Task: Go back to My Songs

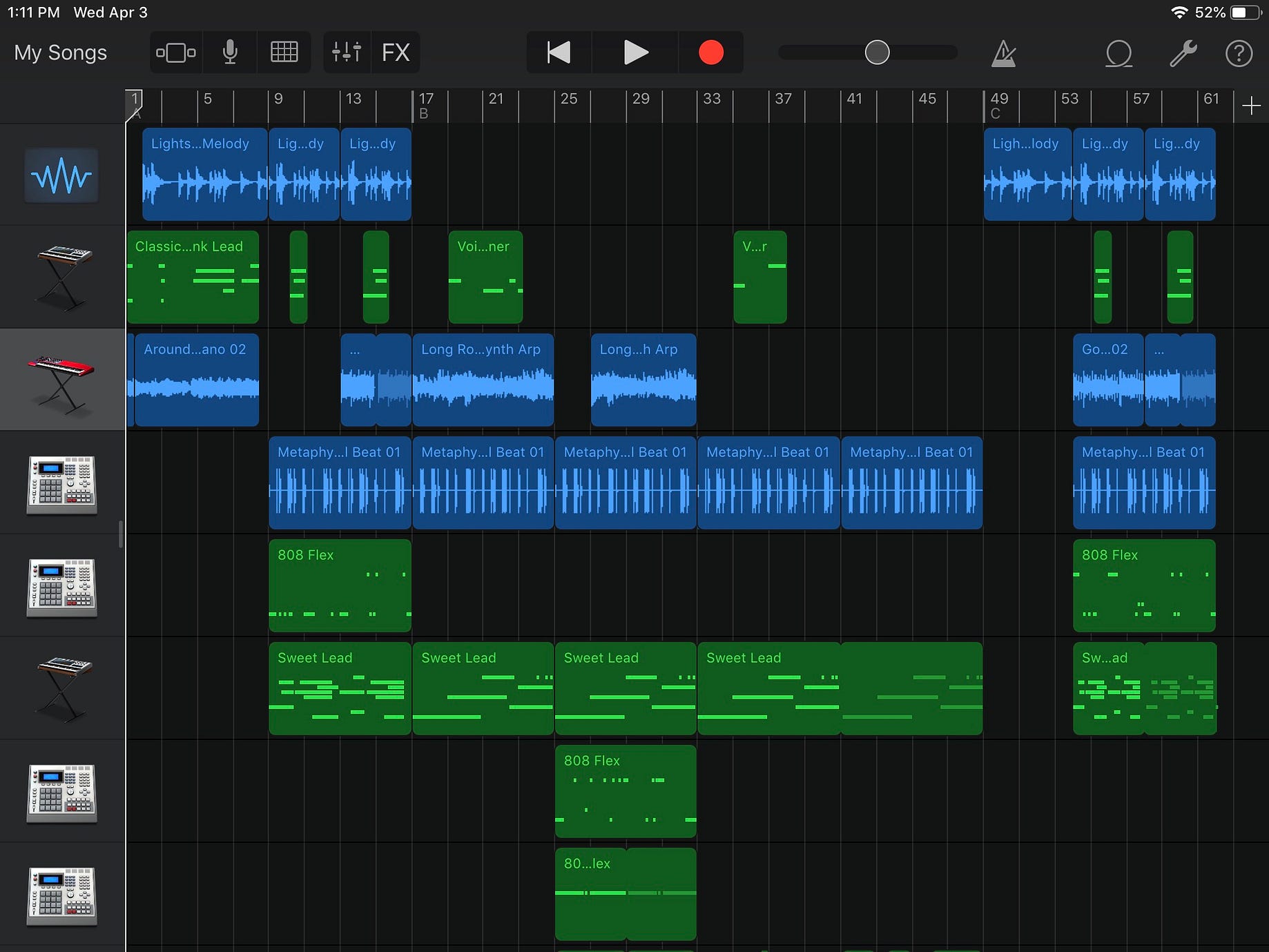Action: point(60,52)
